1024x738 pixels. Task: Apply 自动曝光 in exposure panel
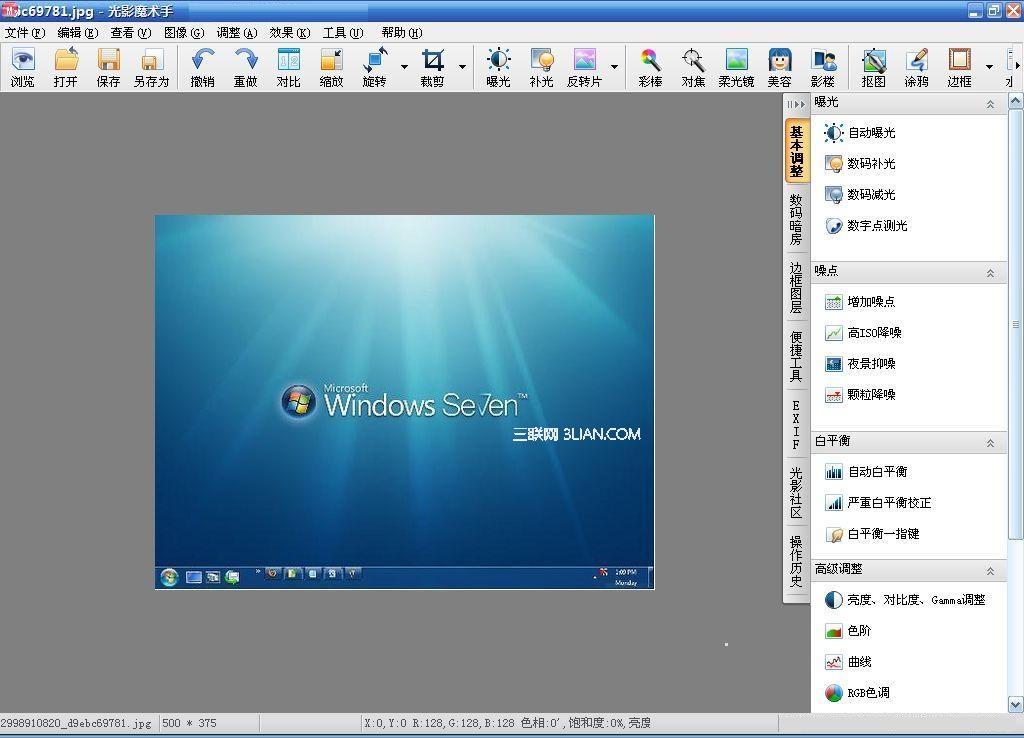coord(859,133)
